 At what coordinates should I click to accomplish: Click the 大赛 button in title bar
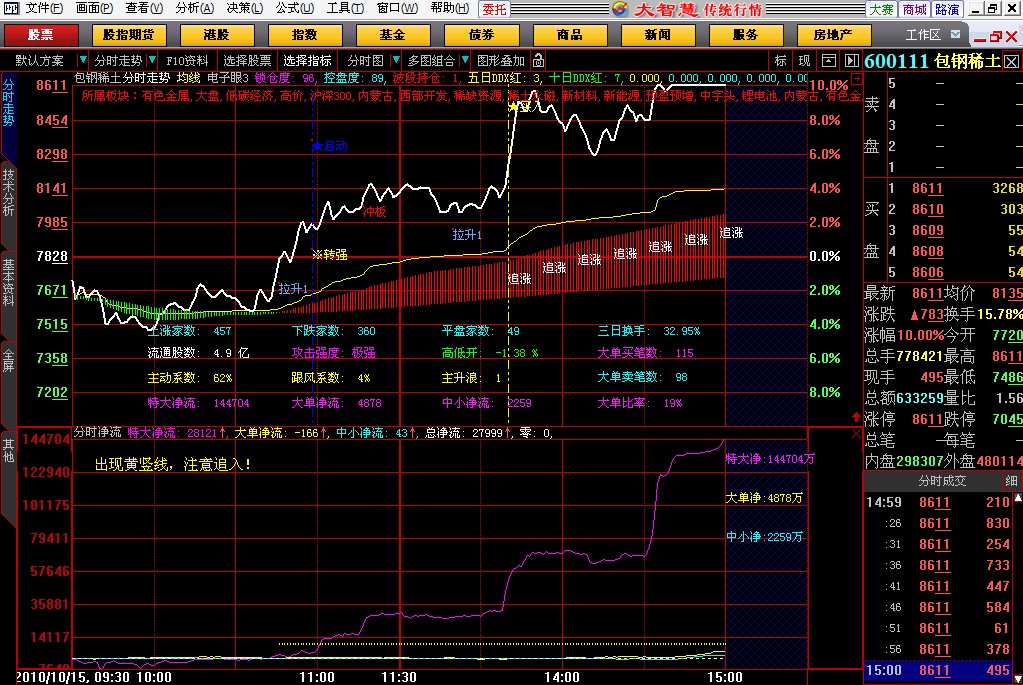(881, 9)
